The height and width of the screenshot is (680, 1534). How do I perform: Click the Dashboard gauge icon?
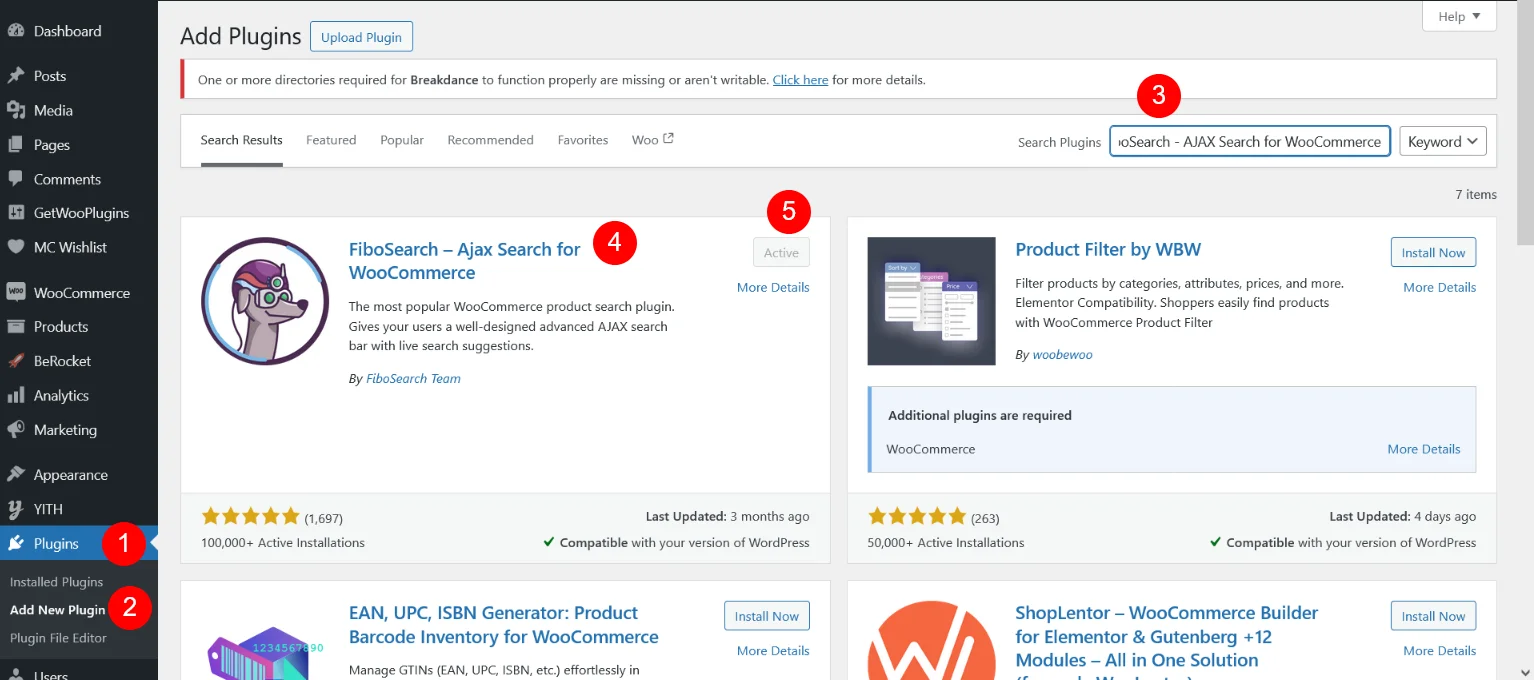point(16,31)
